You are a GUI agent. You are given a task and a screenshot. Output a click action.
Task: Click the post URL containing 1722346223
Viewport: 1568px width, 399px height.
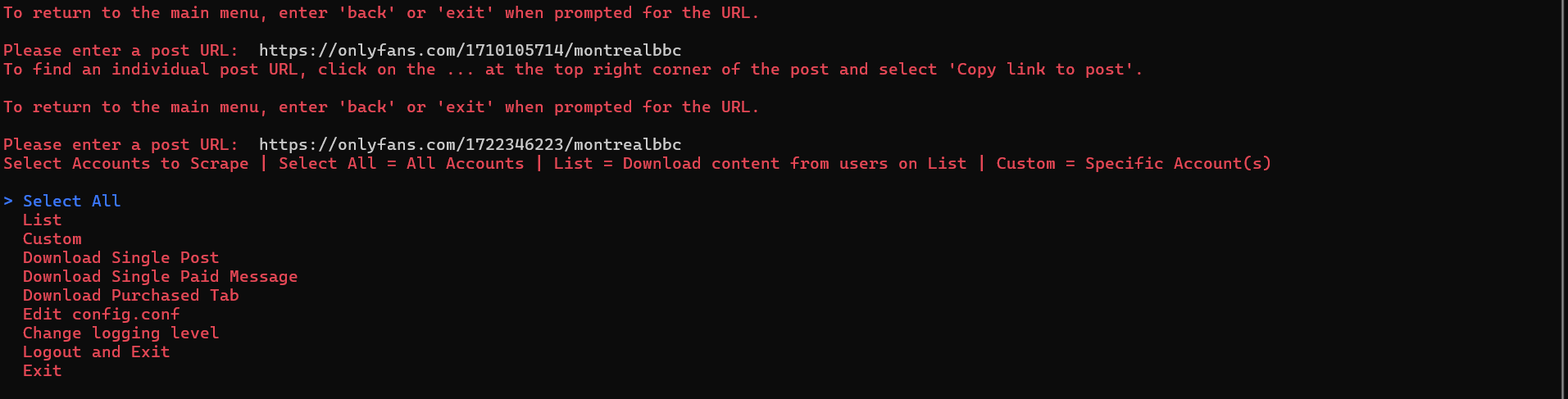click(x=470, y=144)
